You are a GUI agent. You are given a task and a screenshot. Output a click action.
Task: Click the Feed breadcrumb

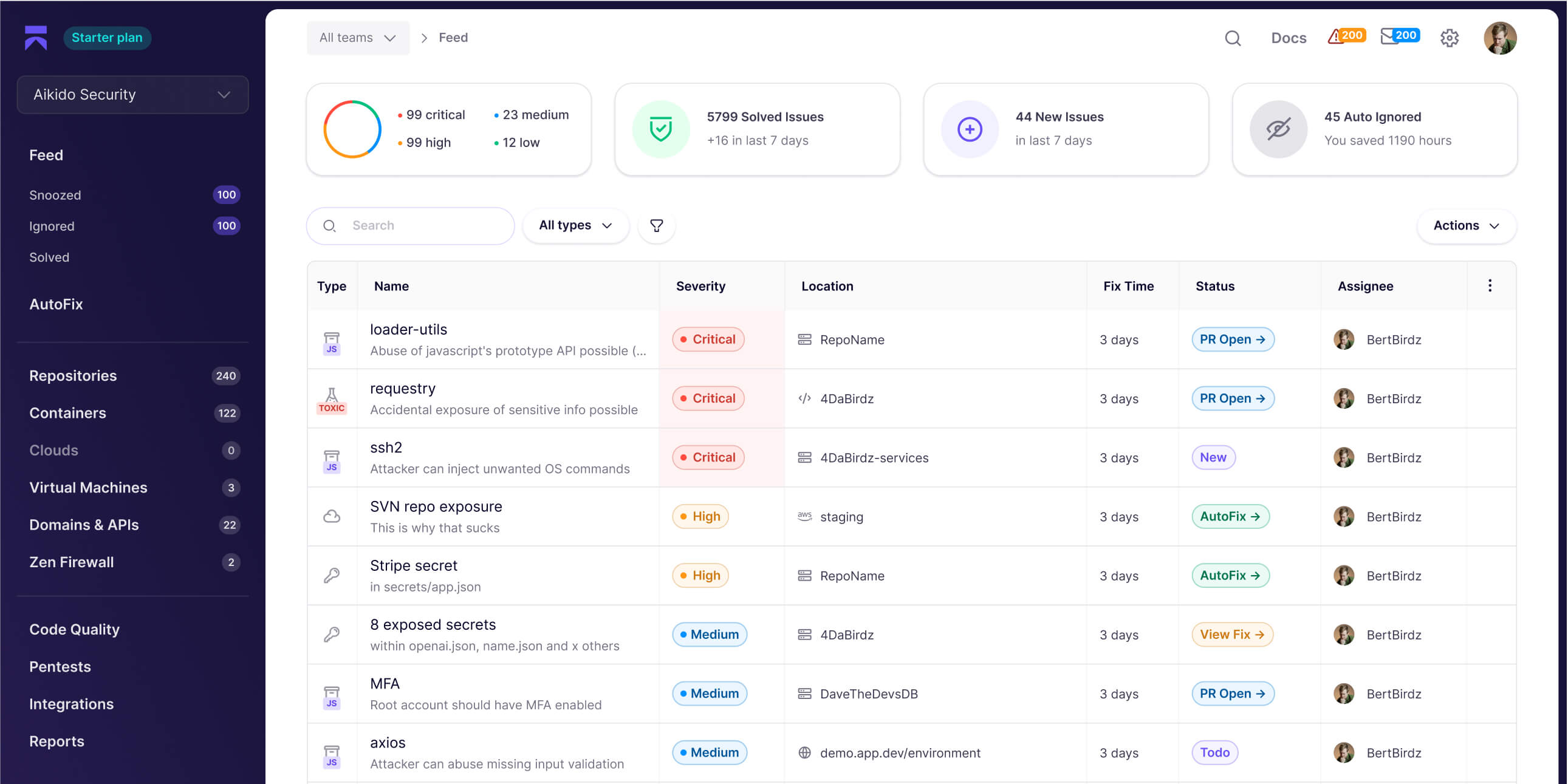(453, 38)
